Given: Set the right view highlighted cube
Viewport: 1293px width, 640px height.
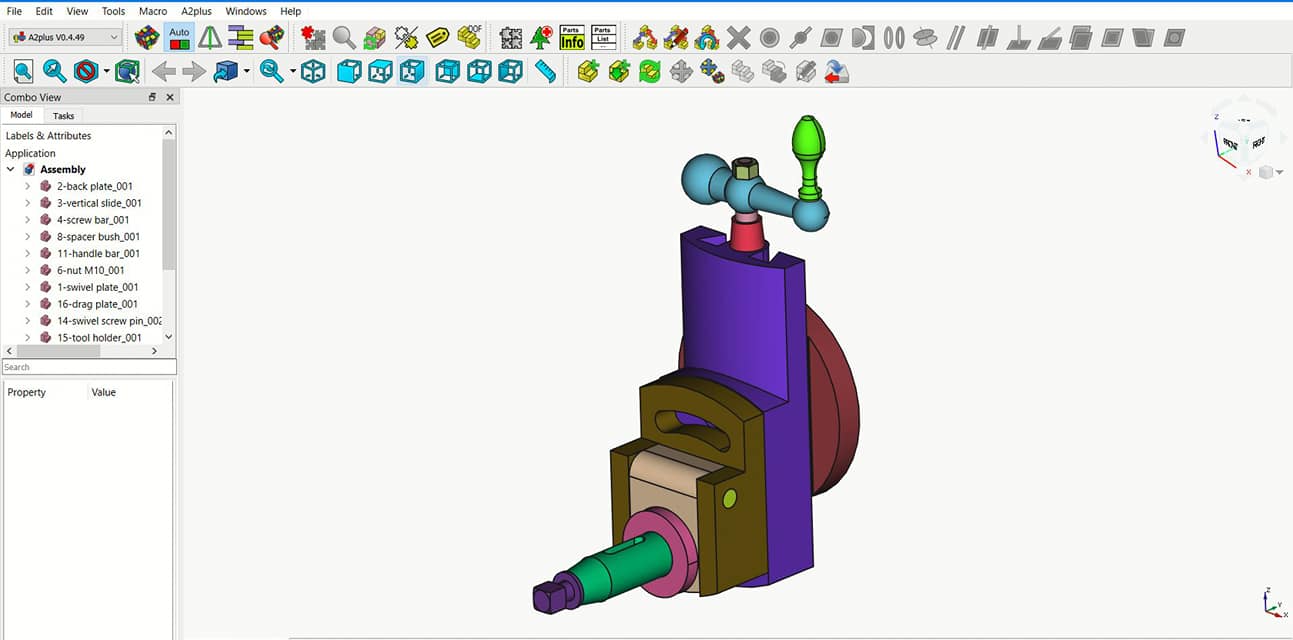Looking at the screenshot, I should tap(411, 71).
